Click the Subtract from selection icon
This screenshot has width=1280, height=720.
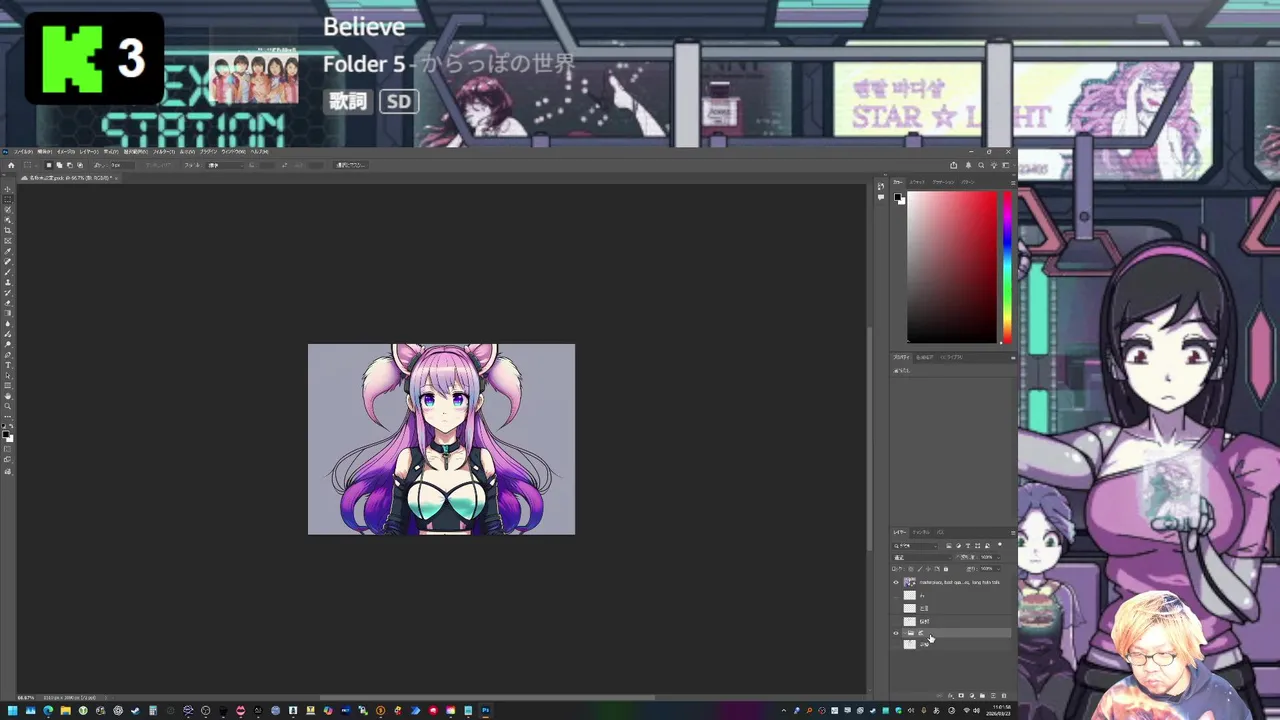70,165
